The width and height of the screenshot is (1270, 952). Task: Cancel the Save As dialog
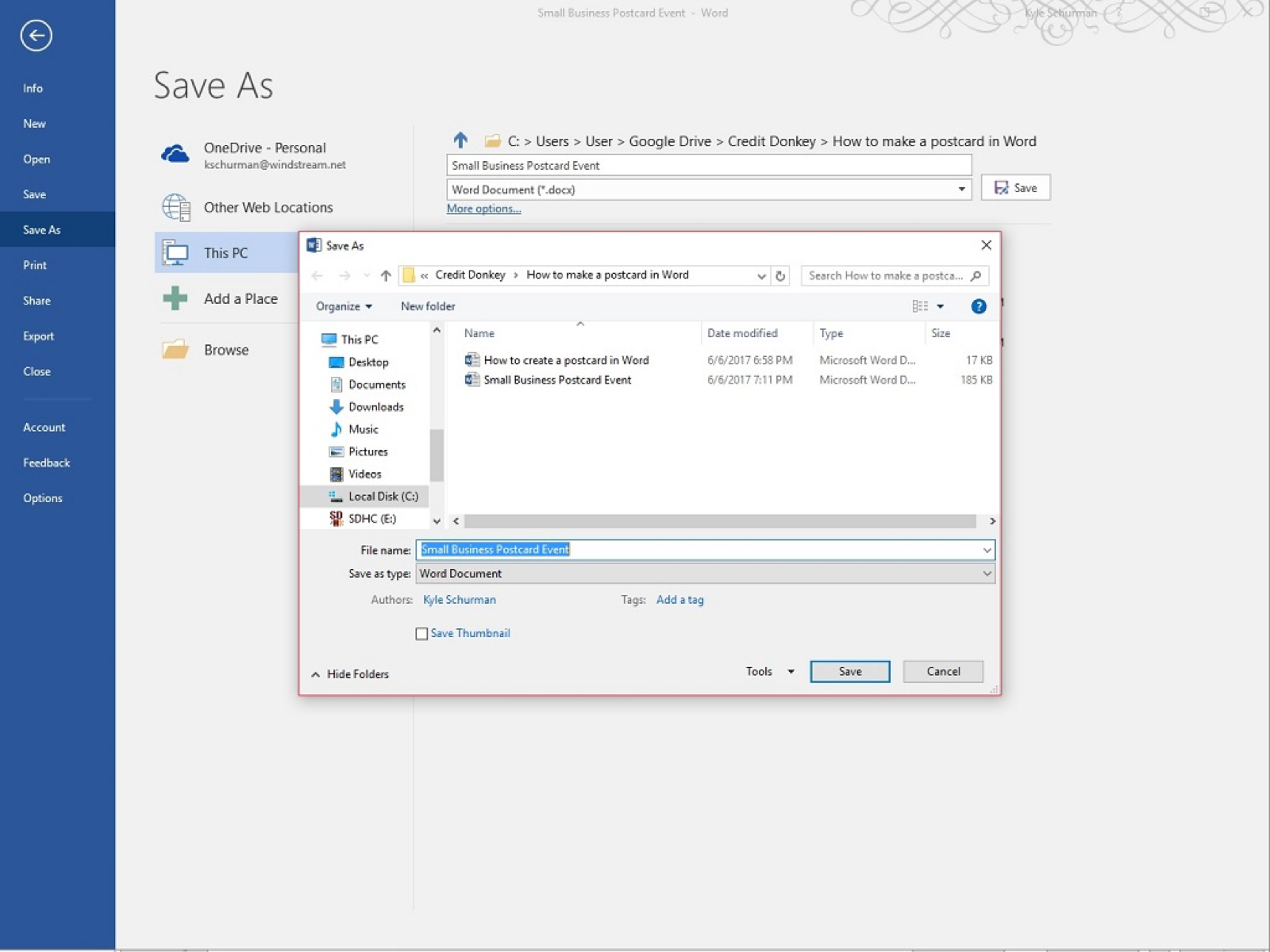coord(943,671)
